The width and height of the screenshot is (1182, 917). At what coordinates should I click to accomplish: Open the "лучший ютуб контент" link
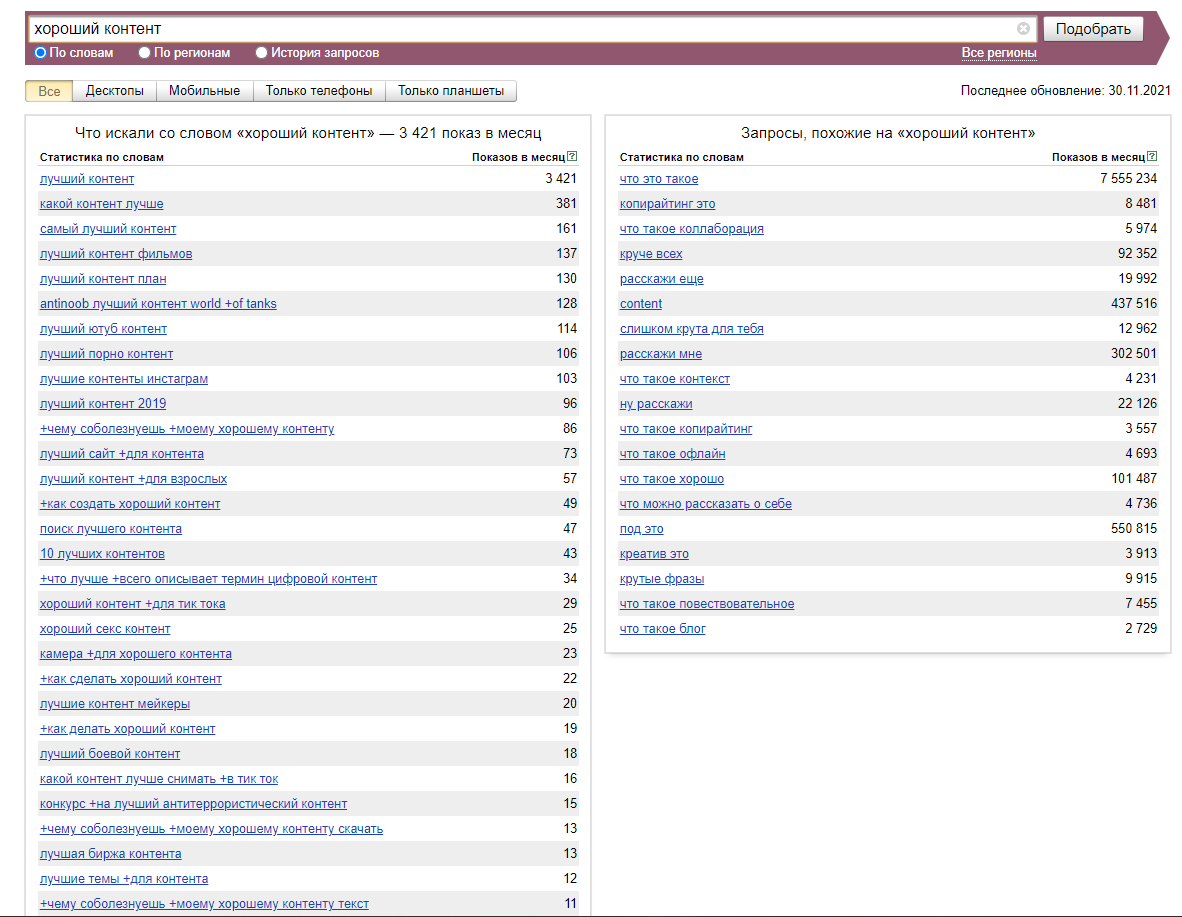pyautogui.click(x=103, y=329)
